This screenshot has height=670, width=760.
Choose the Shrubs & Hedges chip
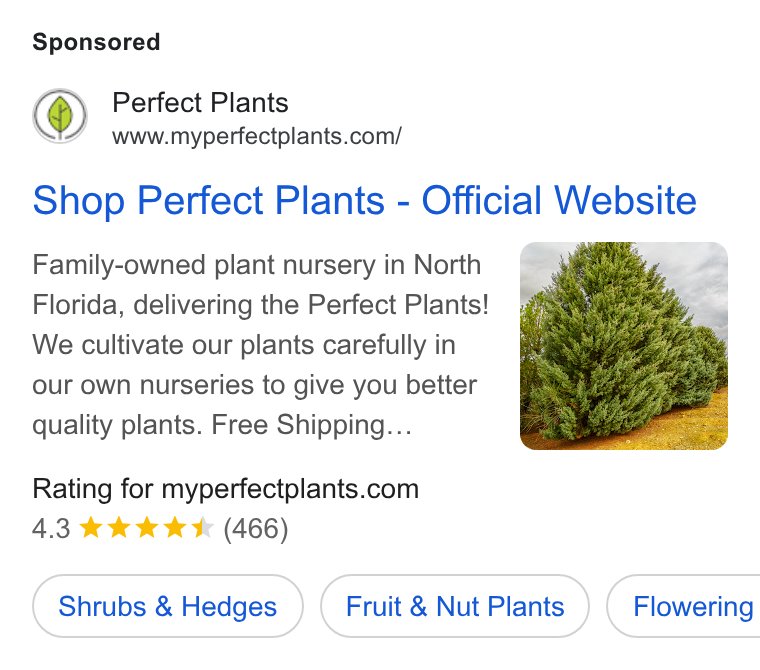[168, 606]
